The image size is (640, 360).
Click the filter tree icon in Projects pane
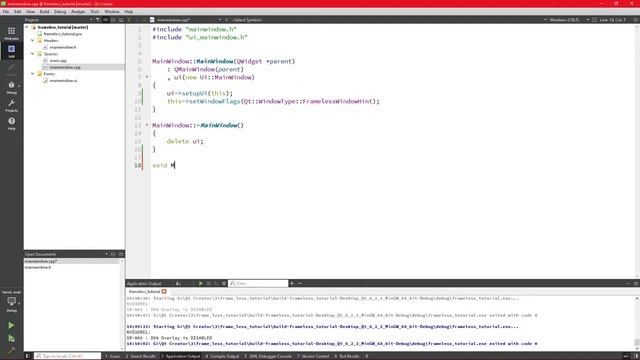pyautogui.click(x=98, y=20)
